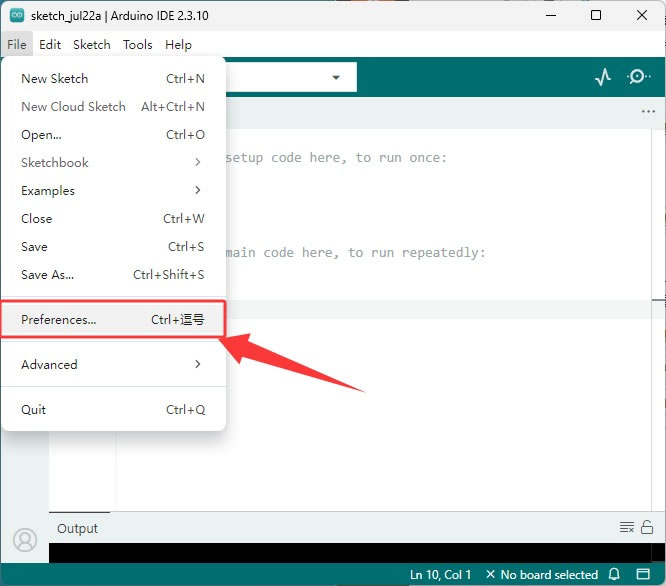This screenshot has height=586, width=666.
Task: Click Ln 10, Col 1 cursor position
Action: pos(440,575)
